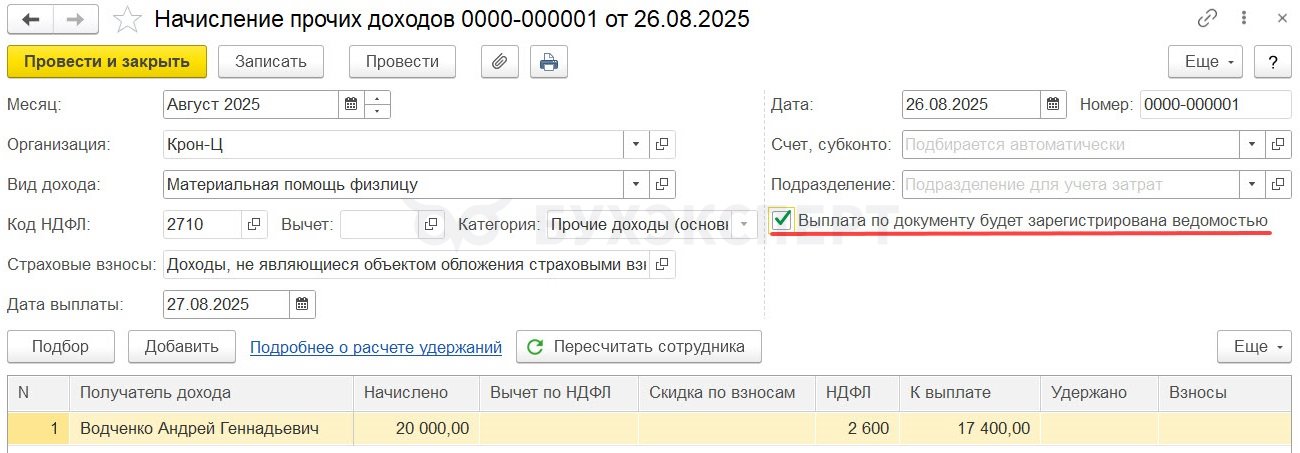Expand the Организация dropdown list
The height and width of the screenshot is (453, 1300).
pos(636,144)
